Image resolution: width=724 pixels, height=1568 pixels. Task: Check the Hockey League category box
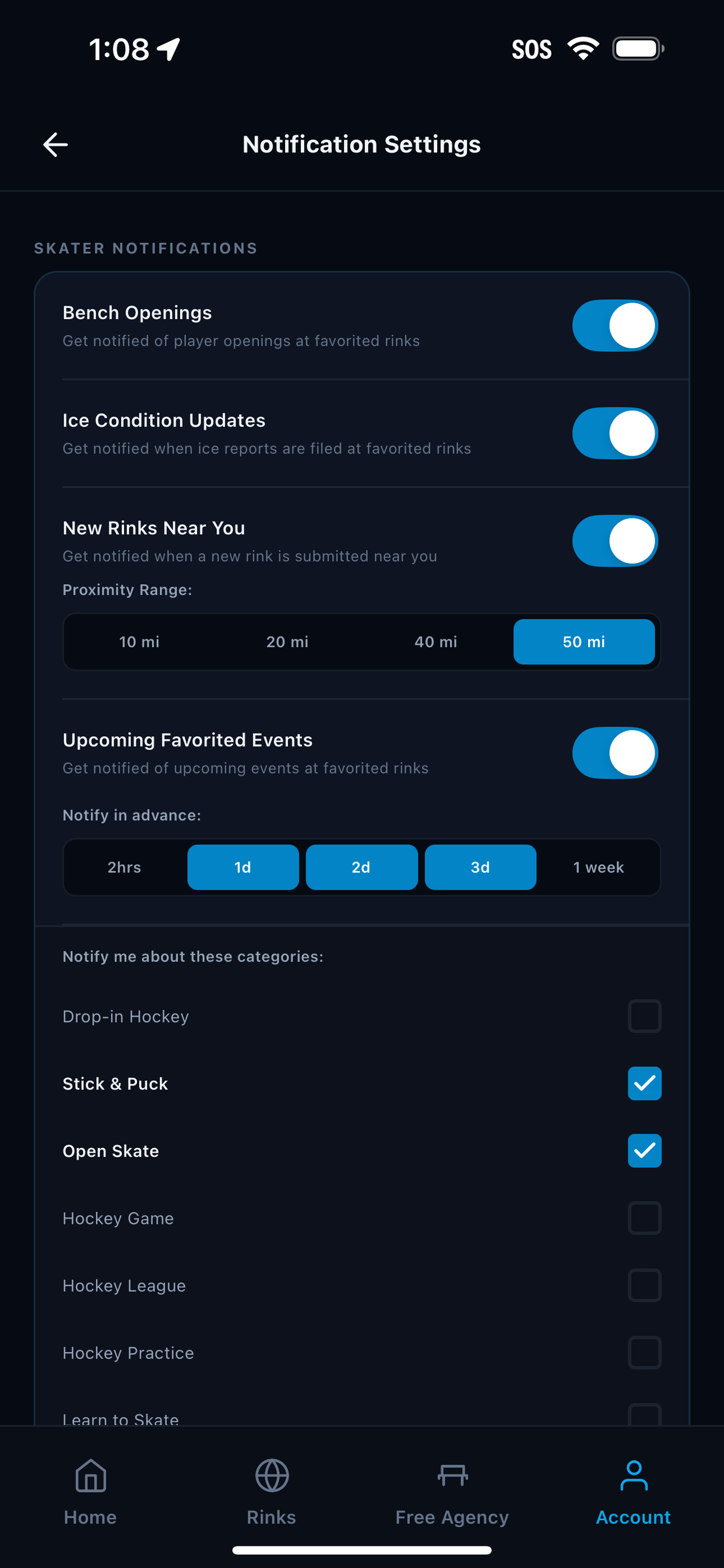click(644, 1285)
